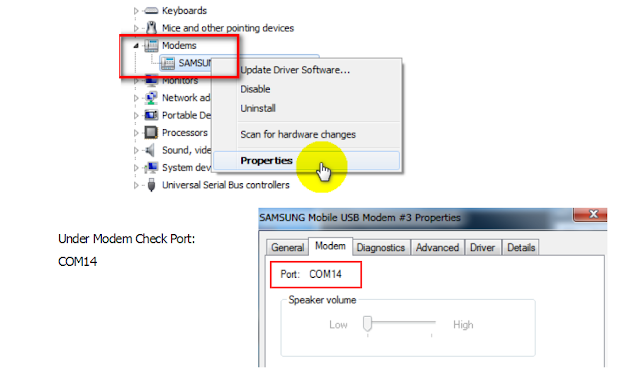Select the Modem tab
This screenshot has width=640, height=378.
click(330, 246)
